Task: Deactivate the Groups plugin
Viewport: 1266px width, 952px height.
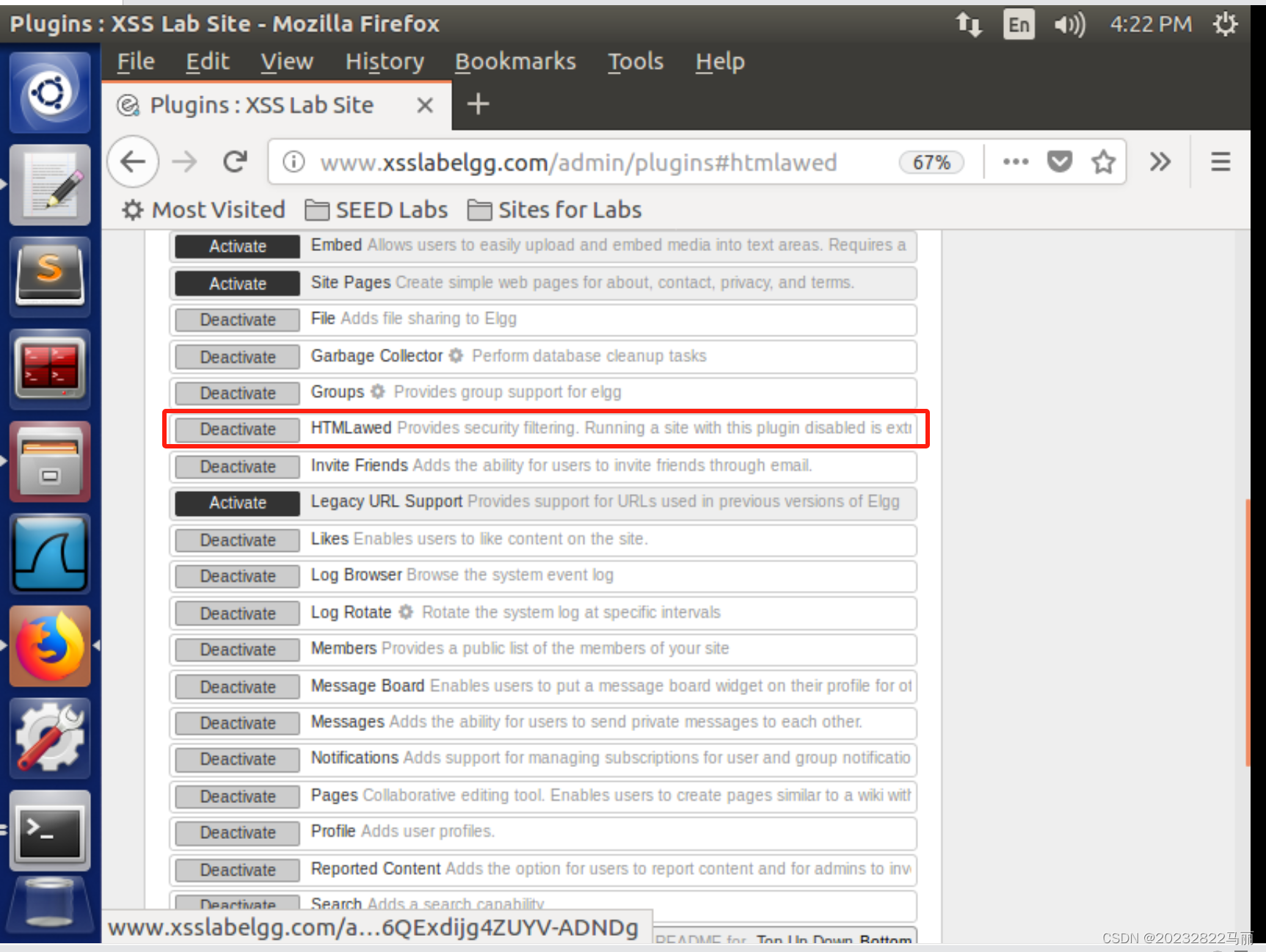Action: click(238, 393)
